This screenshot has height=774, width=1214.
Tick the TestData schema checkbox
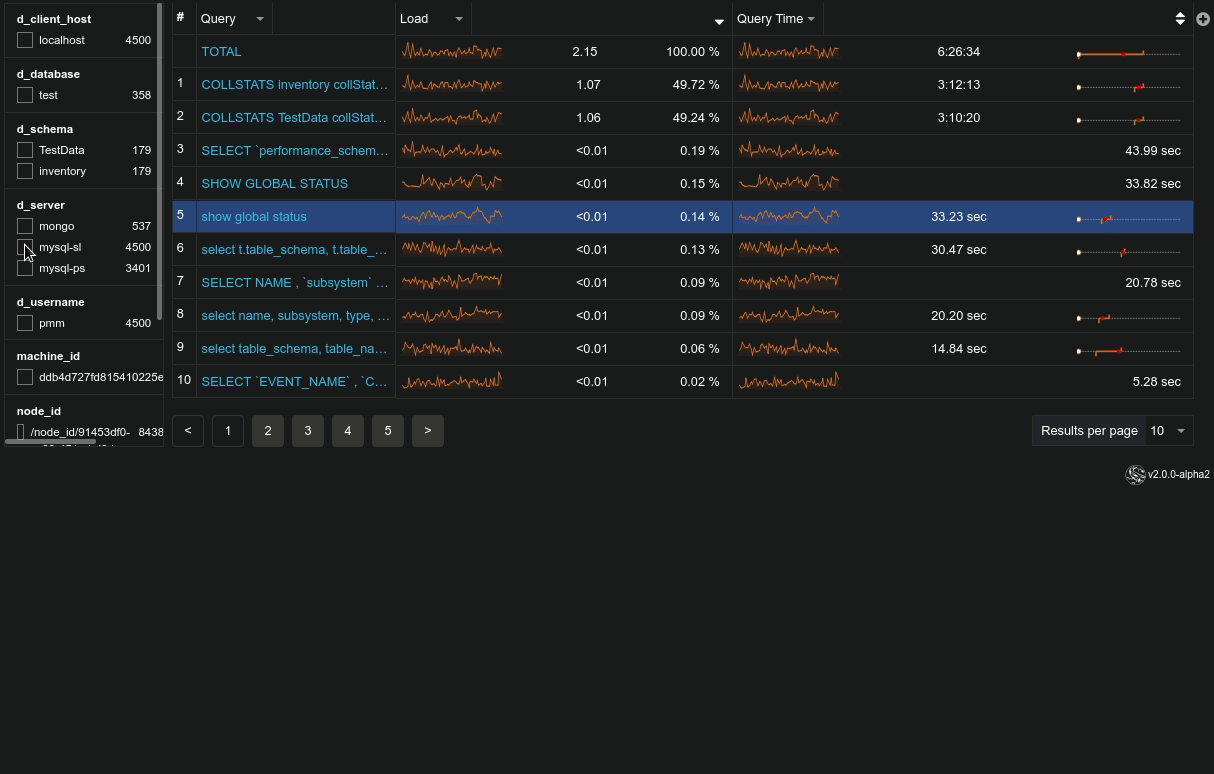[x=25, y=151]
